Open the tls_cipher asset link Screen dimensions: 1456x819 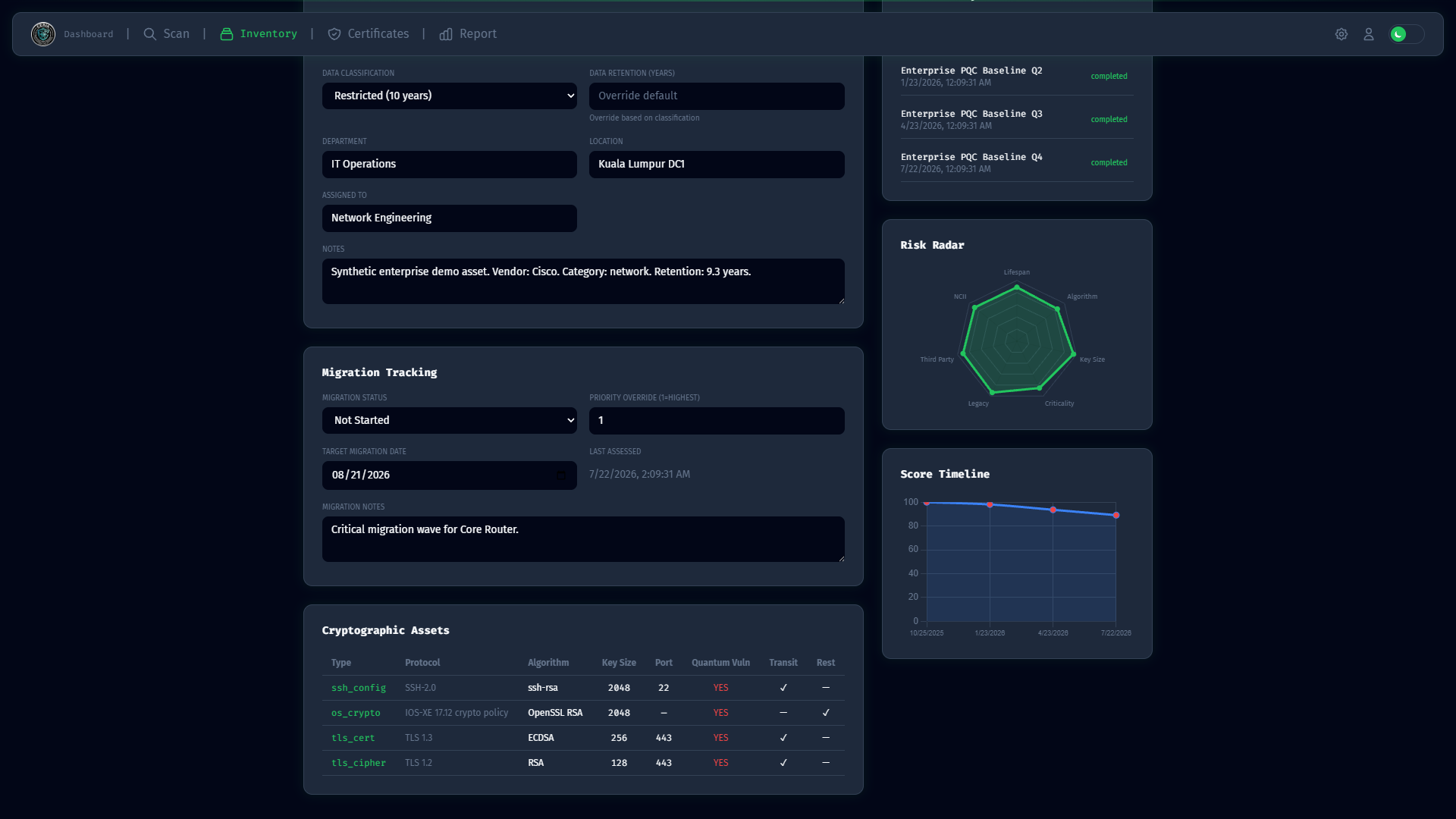point(359,763)
